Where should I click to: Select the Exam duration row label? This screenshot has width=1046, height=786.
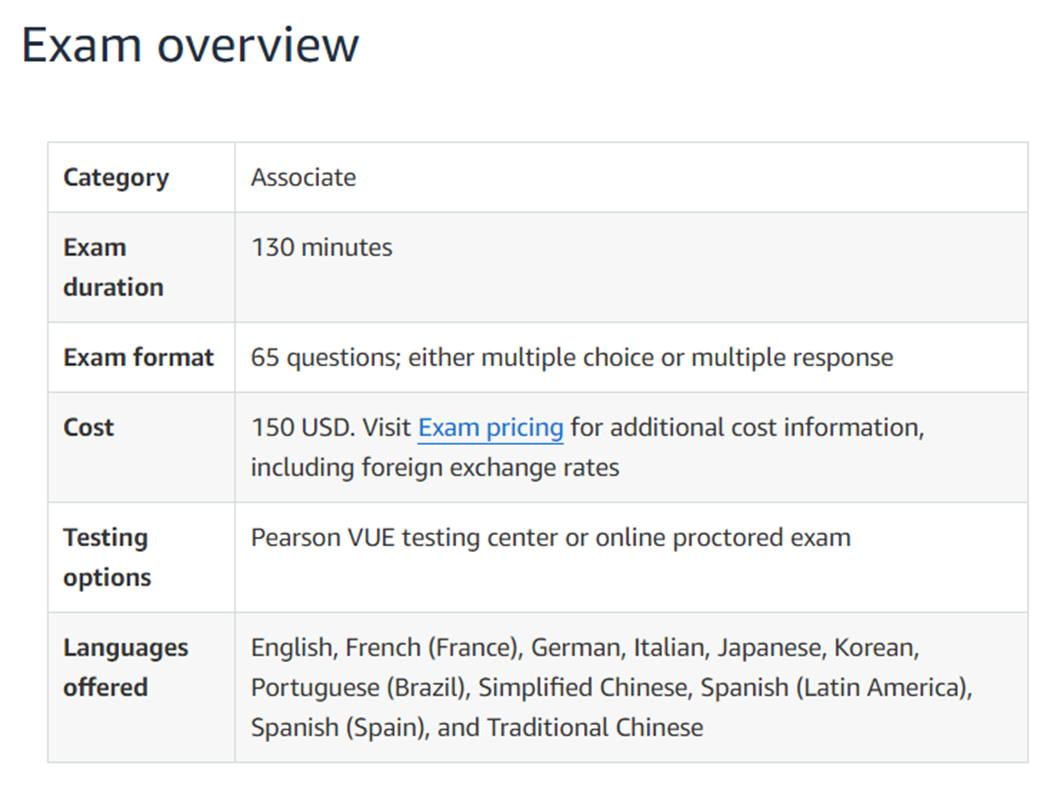(x=112, y=267)
